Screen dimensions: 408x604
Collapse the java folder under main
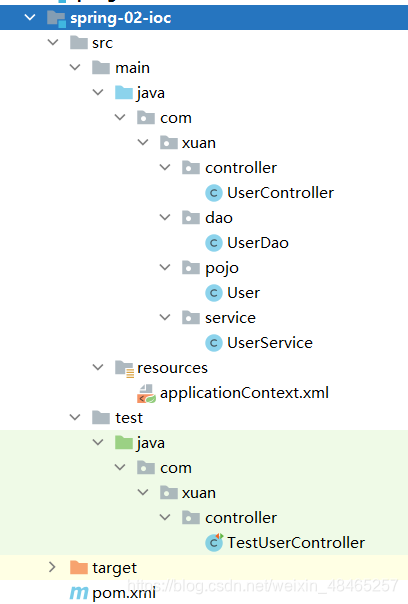click(98, 92)
